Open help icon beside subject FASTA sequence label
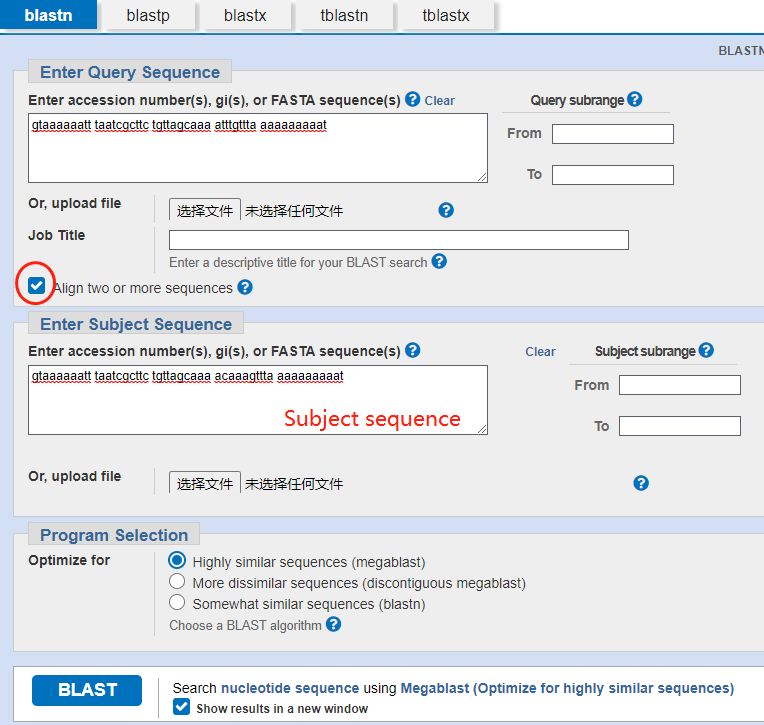764x725 pixels. [412, 350]
